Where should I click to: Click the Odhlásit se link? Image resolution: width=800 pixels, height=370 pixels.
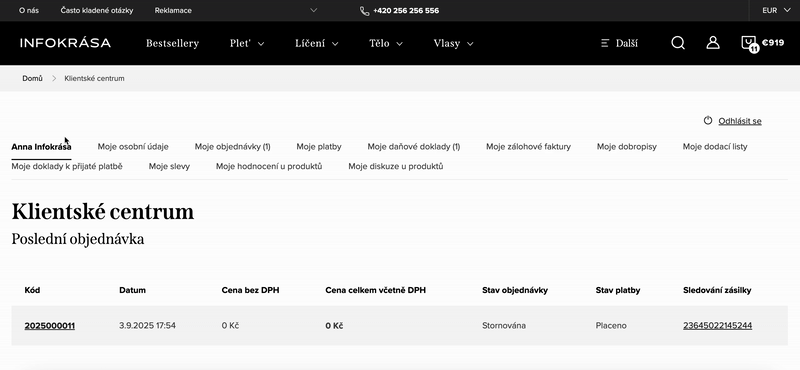(x=740, y=121)
